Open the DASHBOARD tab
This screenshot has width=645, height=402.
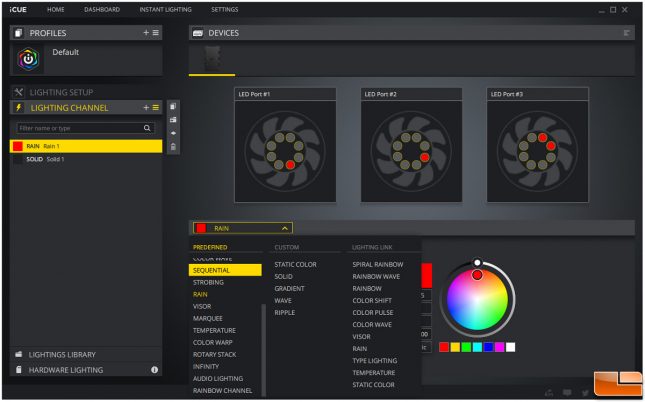(x=102, y=9)
